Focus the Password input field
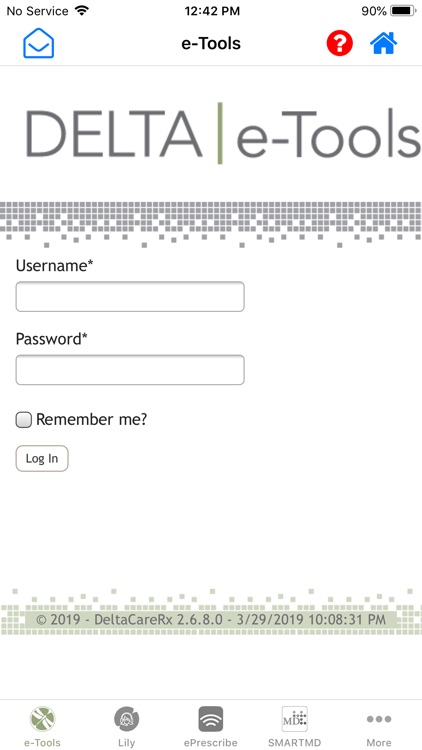422x750 pixels. (x=130, y=370)
